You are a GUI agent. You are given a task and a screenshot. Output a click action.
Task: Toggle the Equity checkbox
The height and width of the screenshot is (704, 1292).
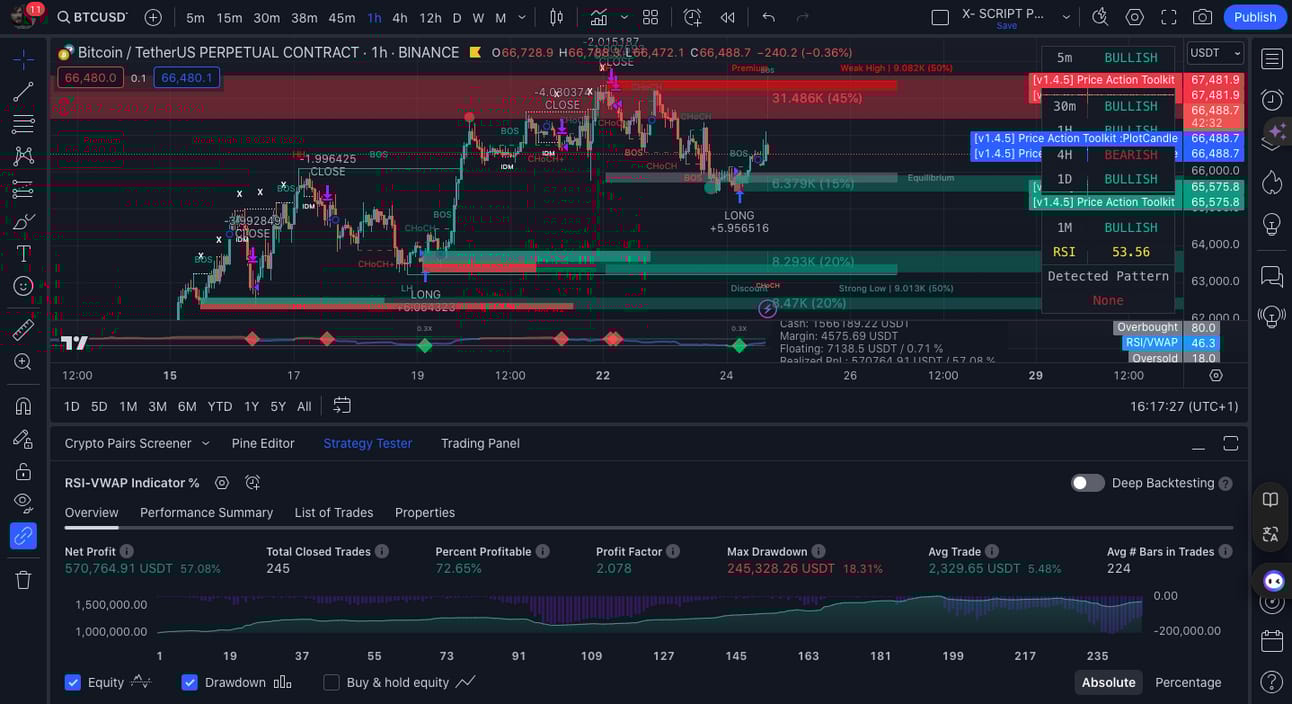72,682
